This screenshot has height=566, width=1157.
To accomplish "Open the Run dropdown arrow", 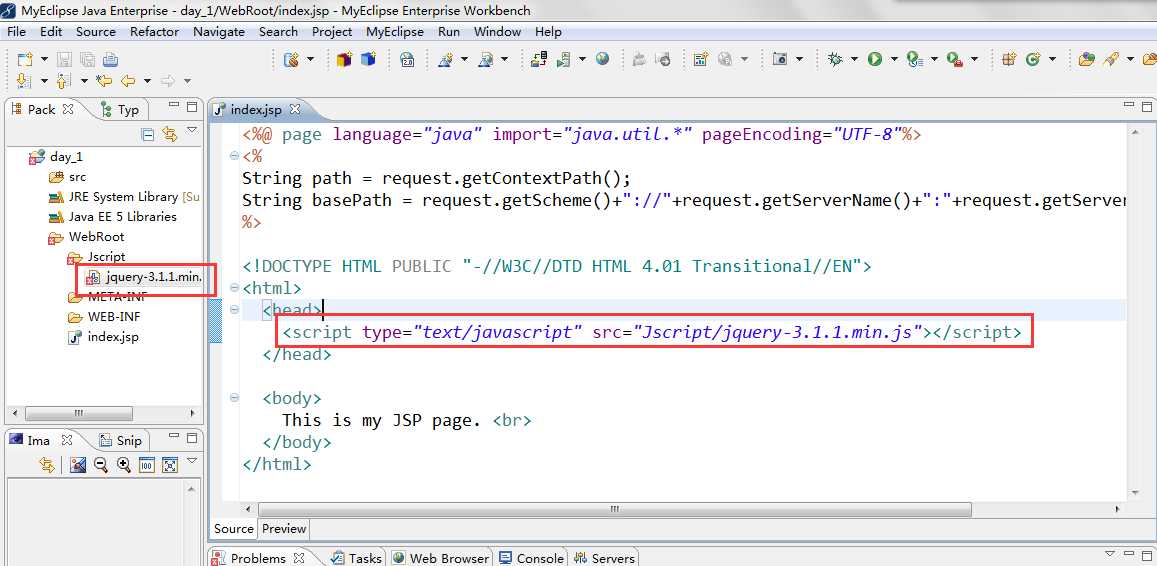I will tap(894, 60).
